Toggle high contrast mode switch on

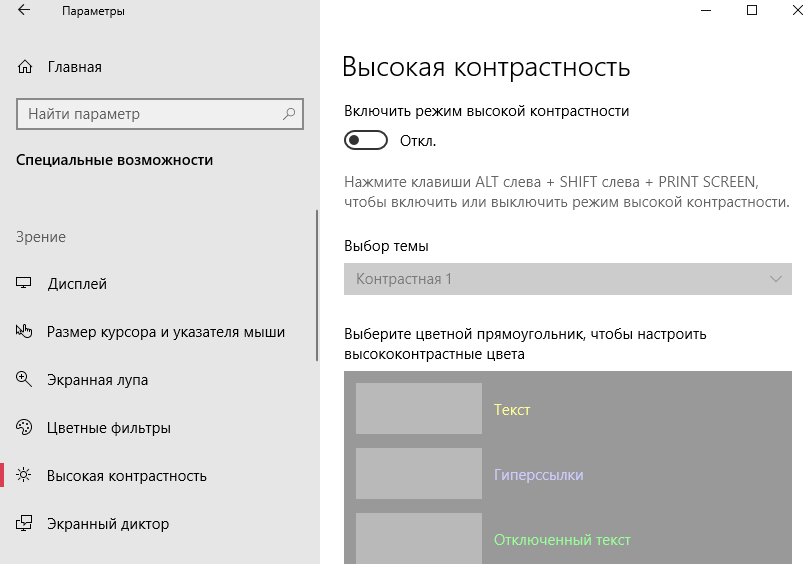365,141
